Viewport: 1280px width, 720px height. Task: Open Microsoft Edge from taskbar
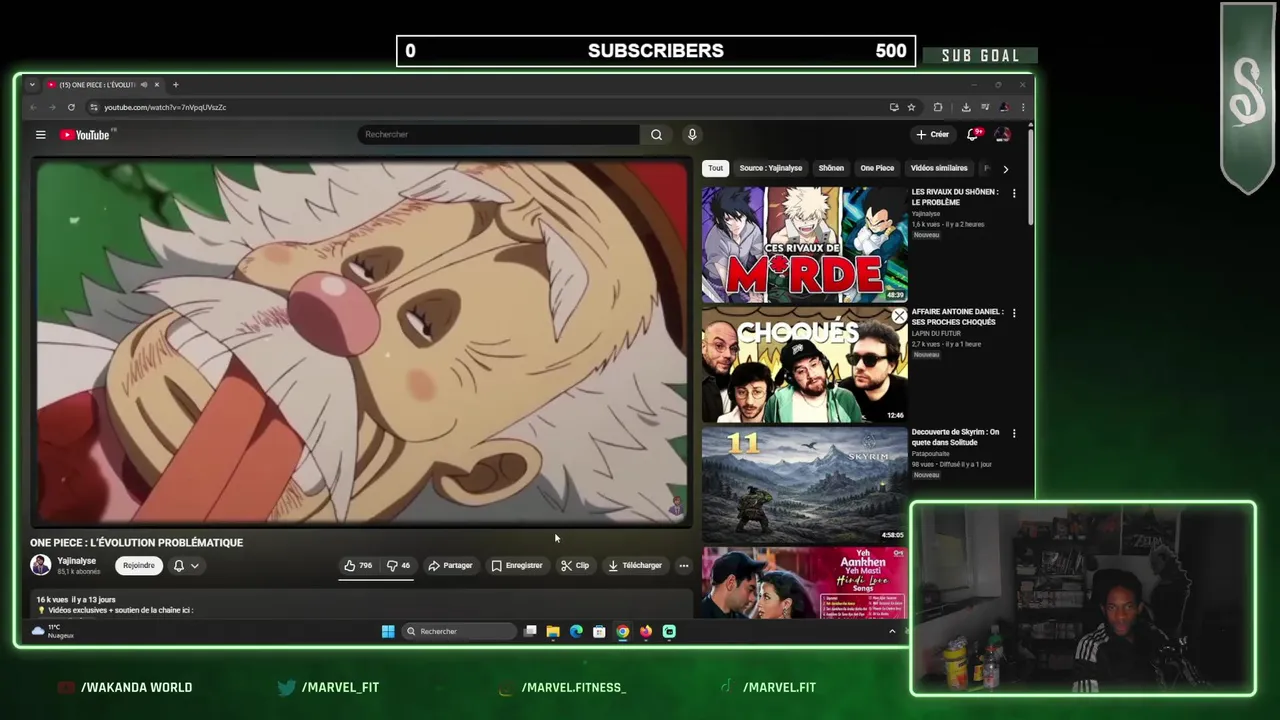click(576, 631)
